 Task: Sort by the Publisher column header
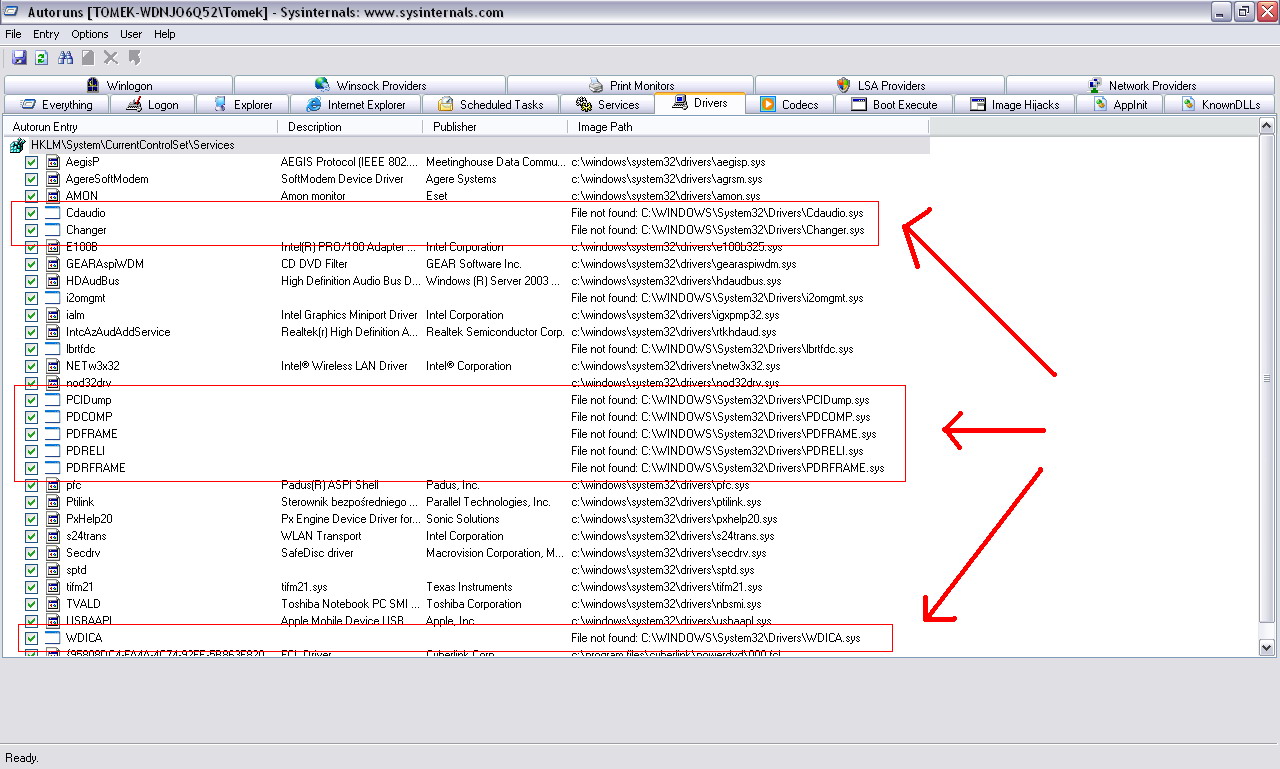[496, 127]
